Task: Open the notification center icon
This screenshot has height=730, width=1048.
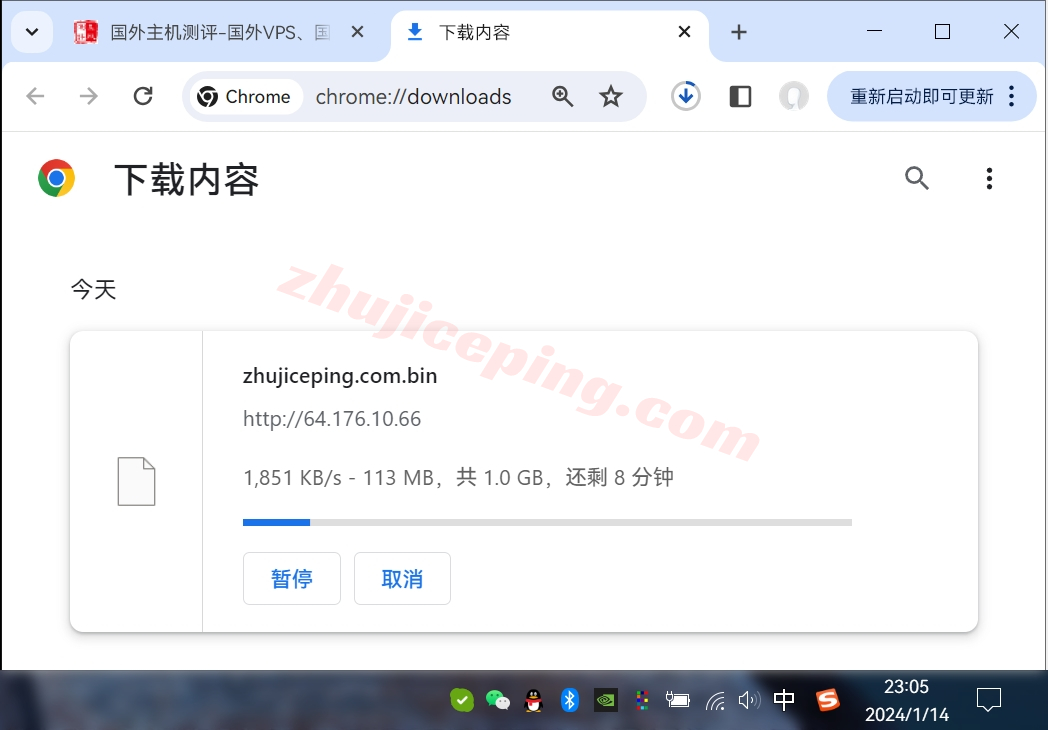Action: [x=989, y=700]
